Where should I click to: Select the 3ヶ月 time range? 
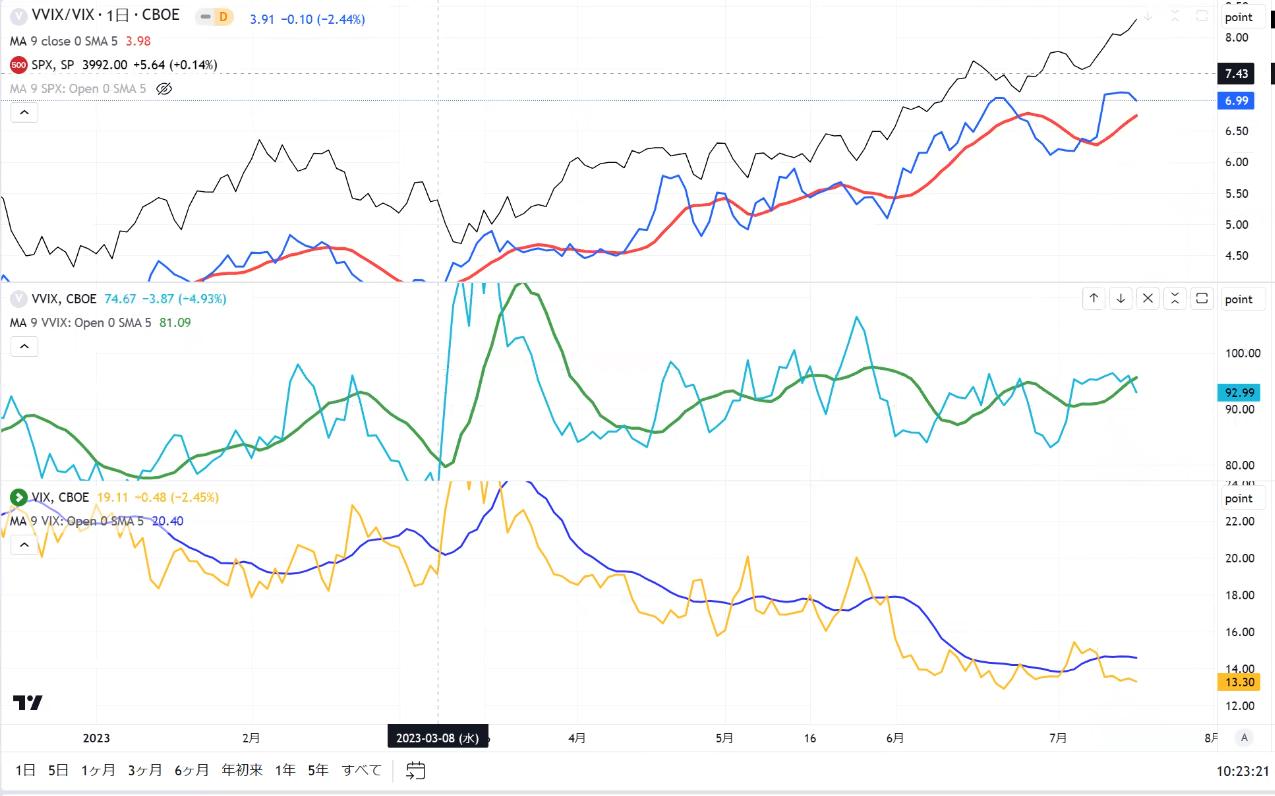[145, 770]
